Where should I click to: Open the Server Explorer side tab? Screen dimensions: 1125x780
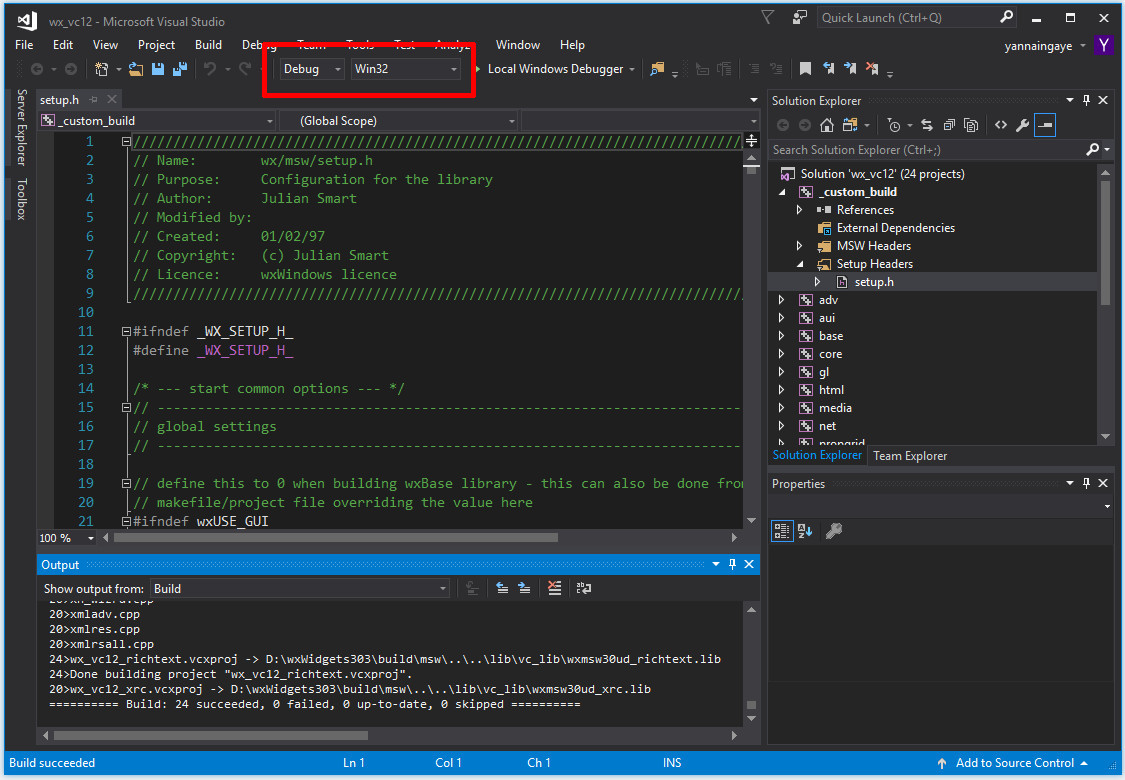coord(22,127)
